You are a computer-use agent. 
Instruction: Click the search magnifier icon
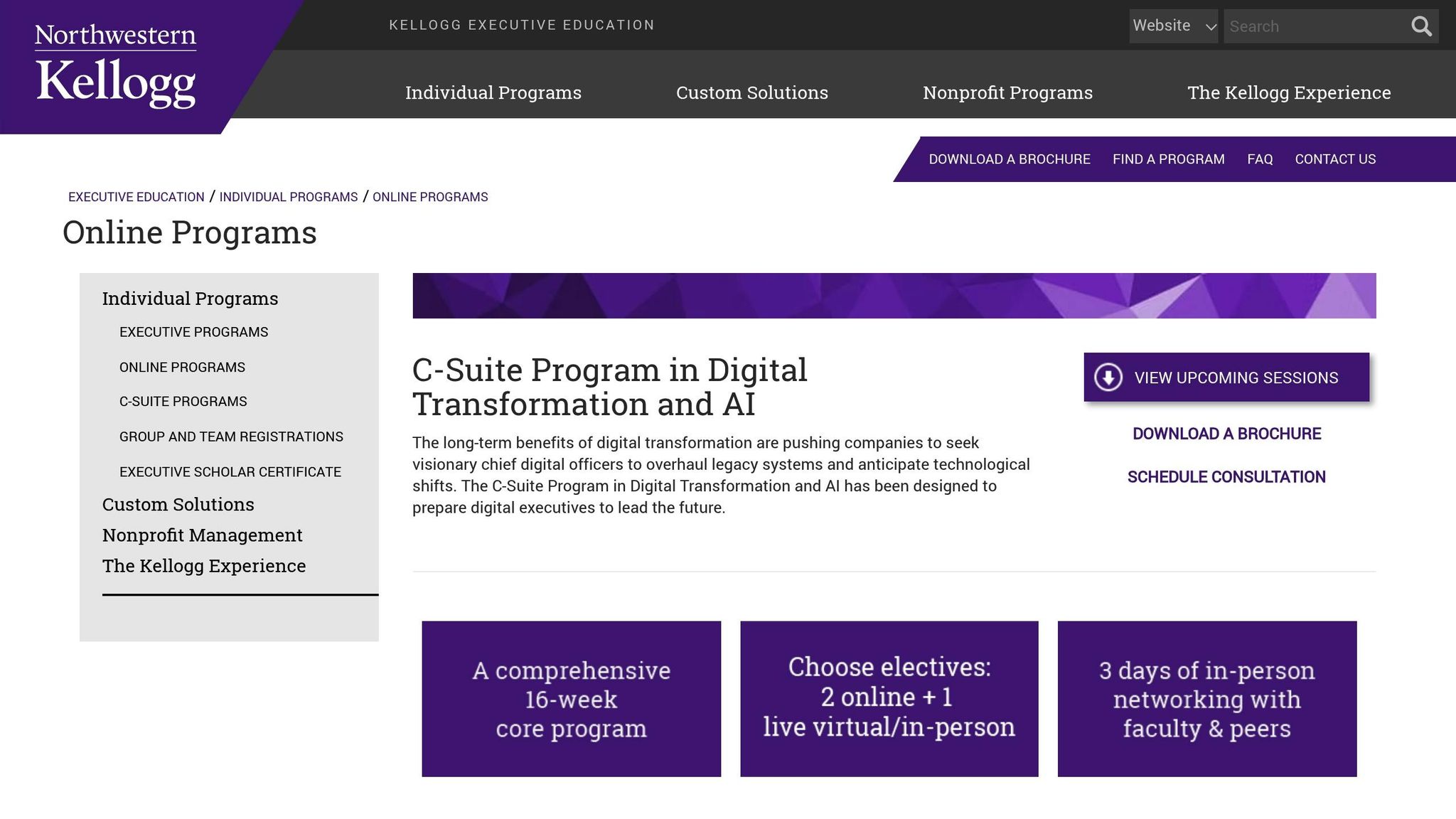coord(1421,26)
